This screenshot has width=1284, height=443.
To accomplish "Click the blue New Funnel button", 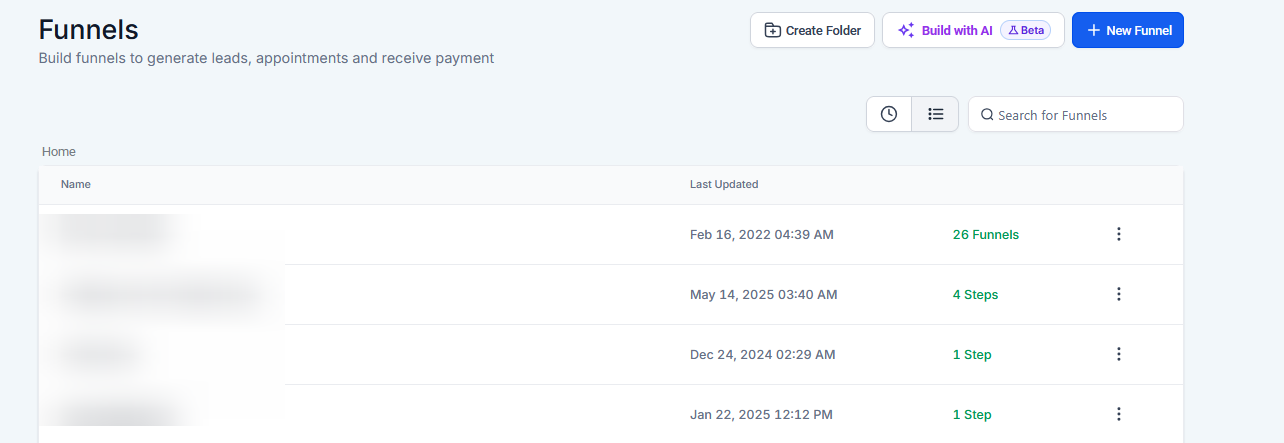I will point(1127,30).
